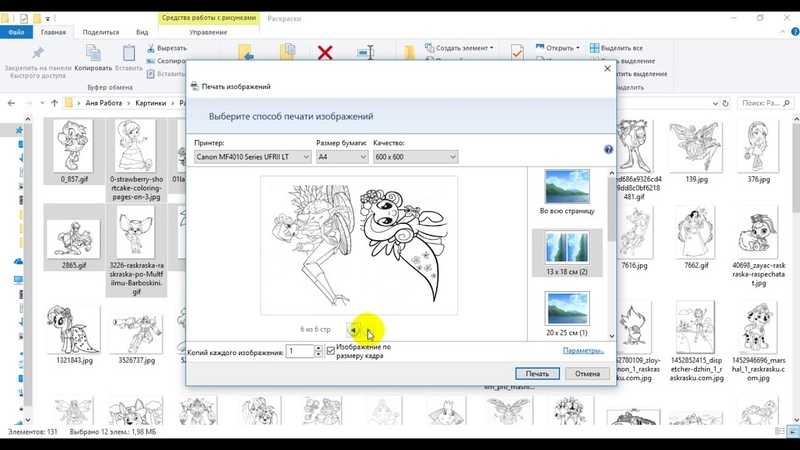Click the copies count input field

click(x=299, y=351)
